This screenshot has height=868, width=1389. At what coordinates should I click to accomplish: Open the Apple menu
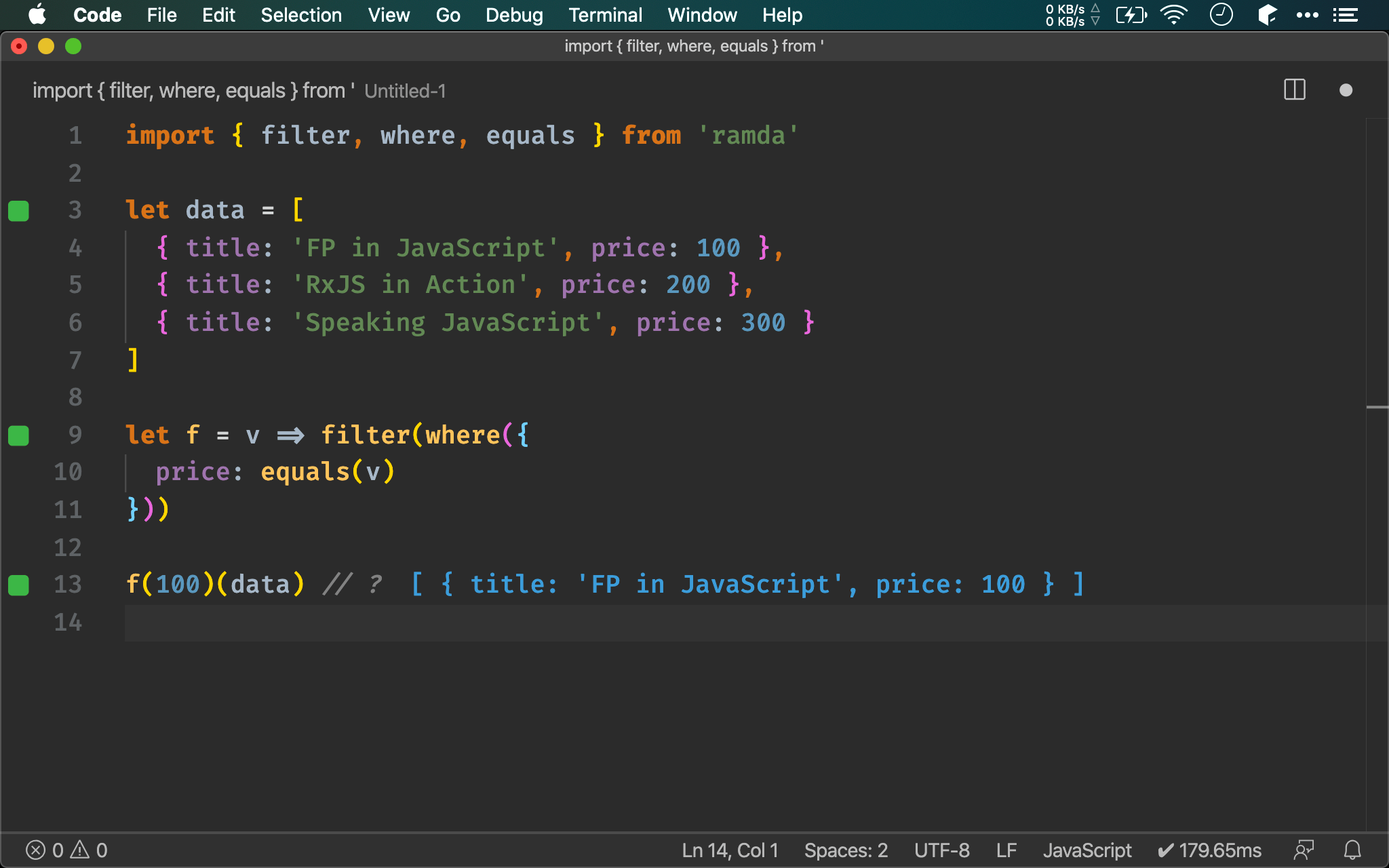coord(37,15)
